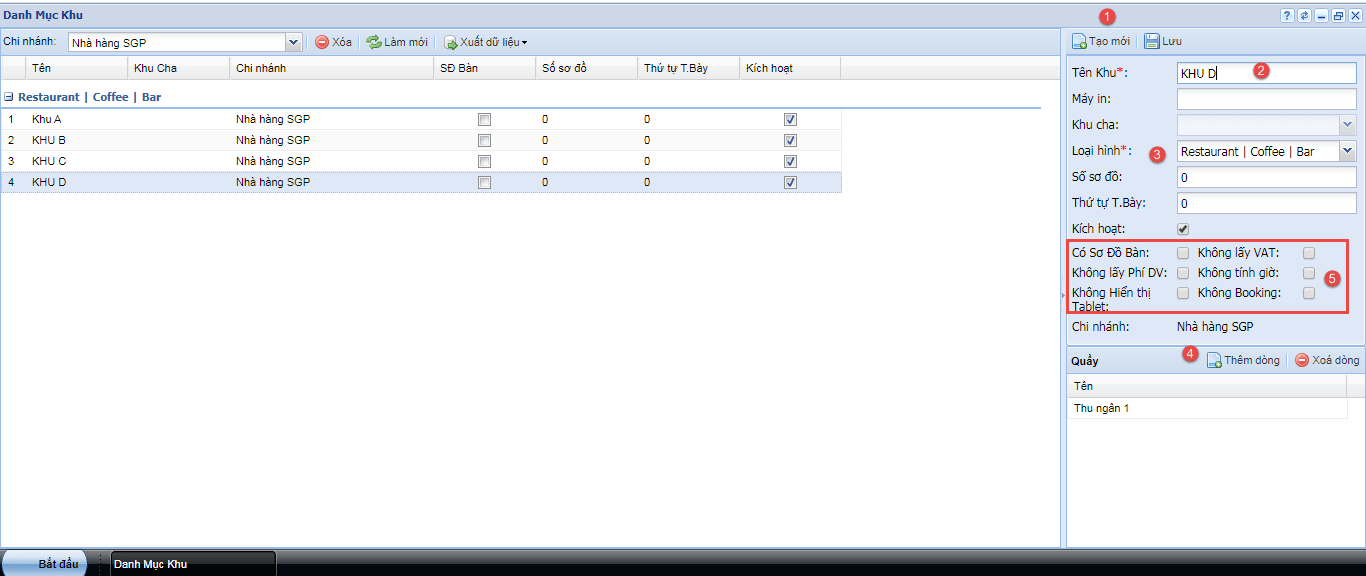Click Xoá dòng to remove a row
The image size is (1366, 576).
[x=1327, y=360]
